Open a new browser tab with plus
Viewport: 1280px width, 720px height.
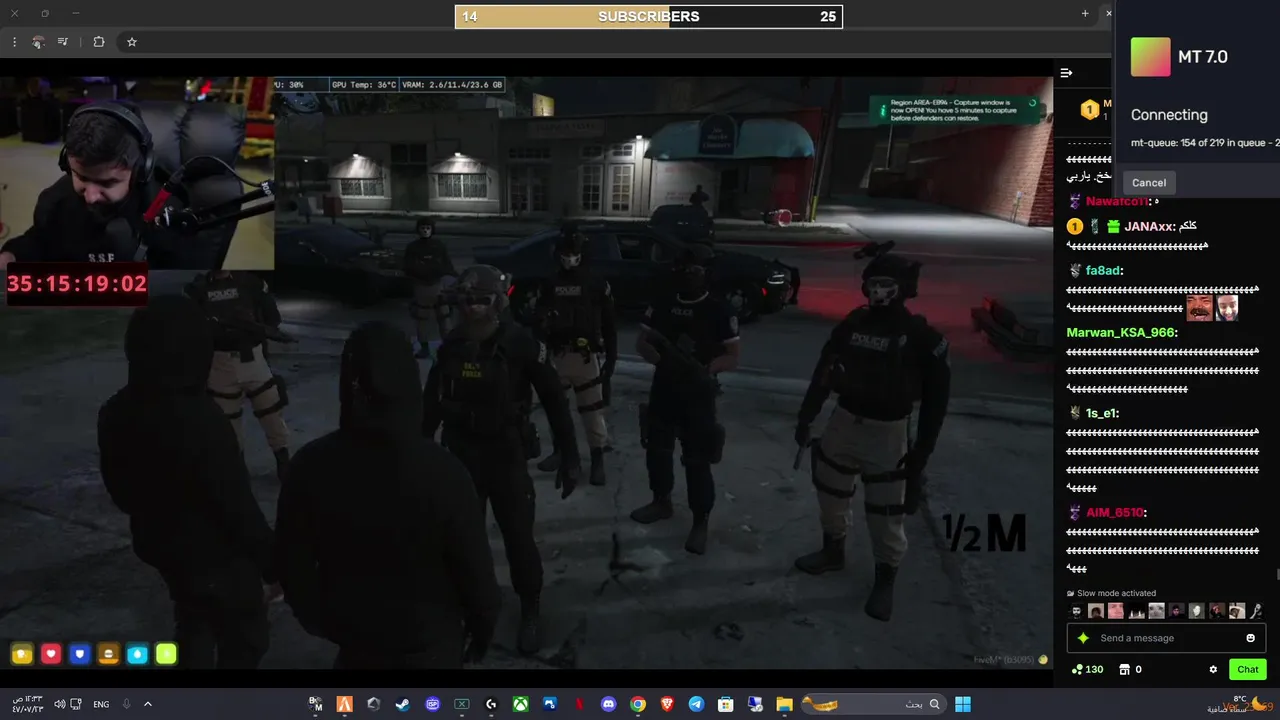pos(1085,13)
